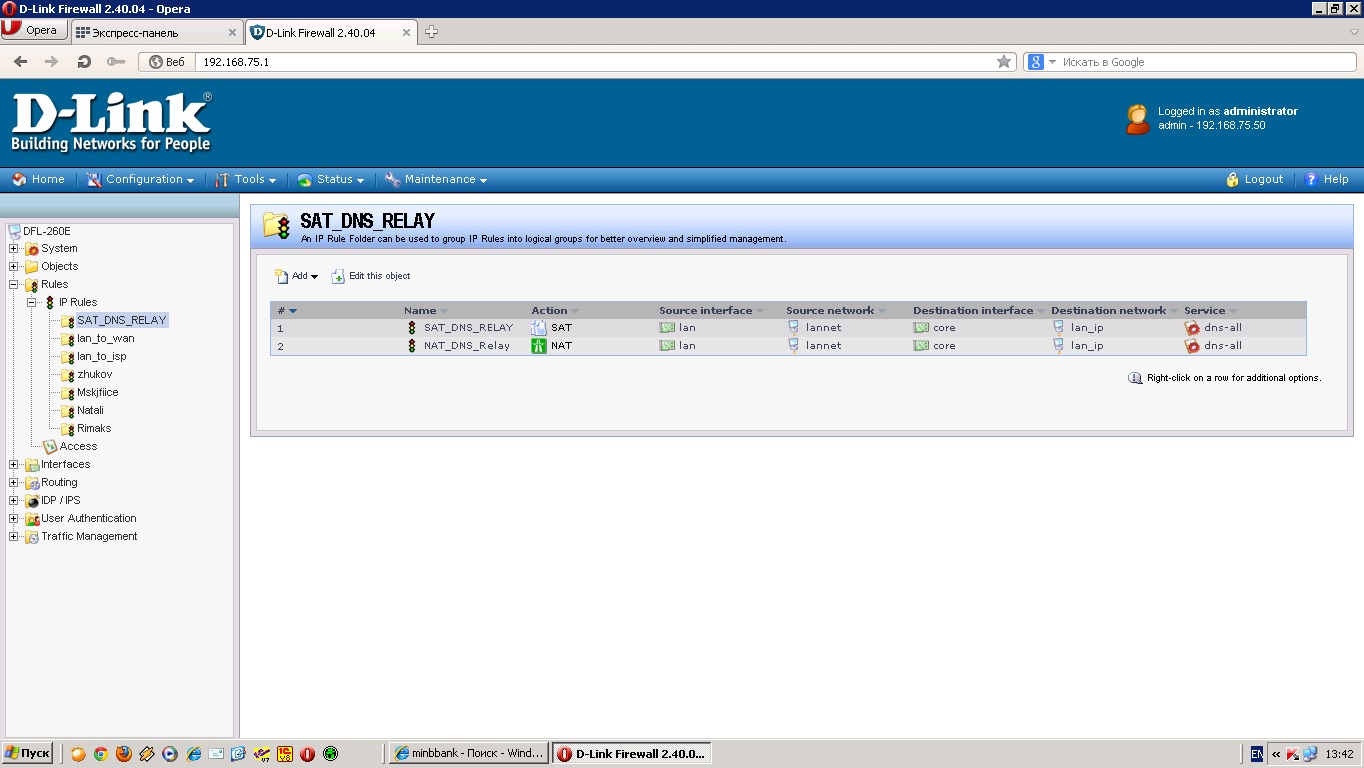Collapse the IP Rules tree node
The width and height of the screenshot is (1364, 768).
point(32,303)
